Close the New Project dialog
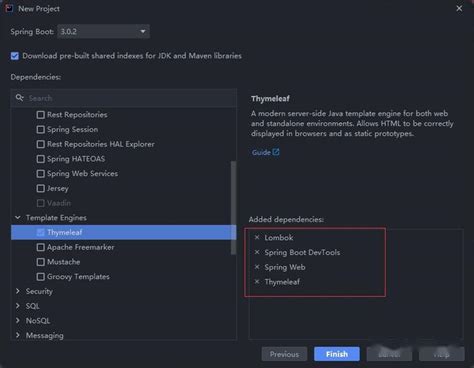Viewport: 474px width, 368px height. [459, 8]
